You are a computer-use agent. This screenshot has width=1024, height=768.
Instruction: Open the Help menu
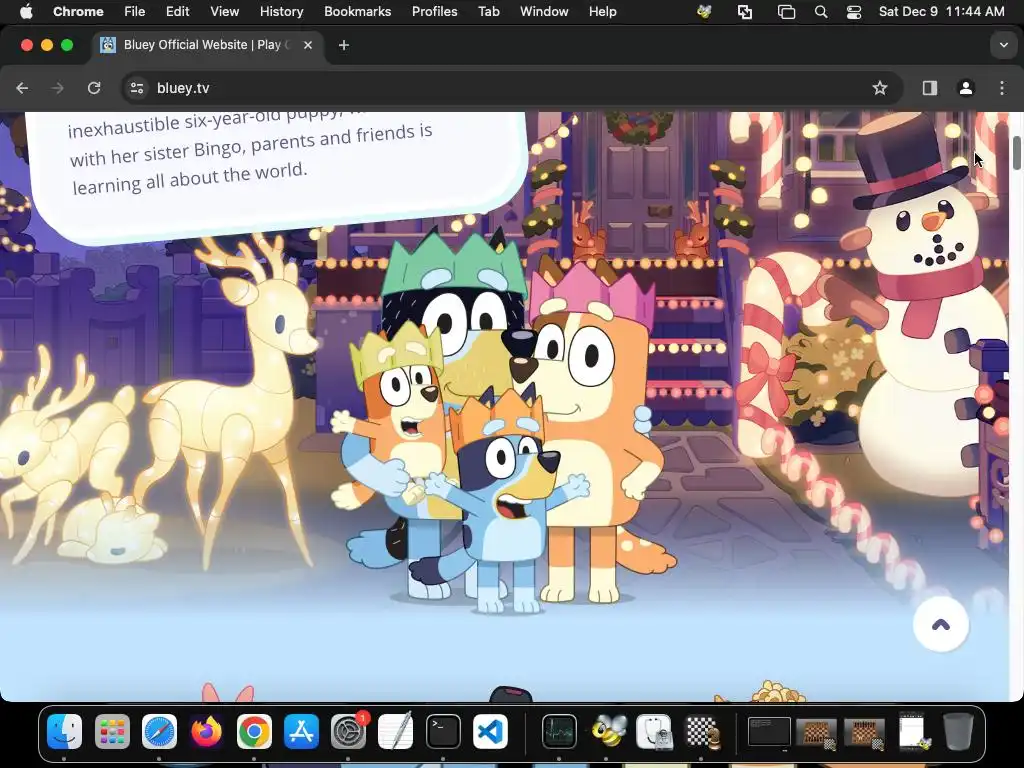[602, 12]
